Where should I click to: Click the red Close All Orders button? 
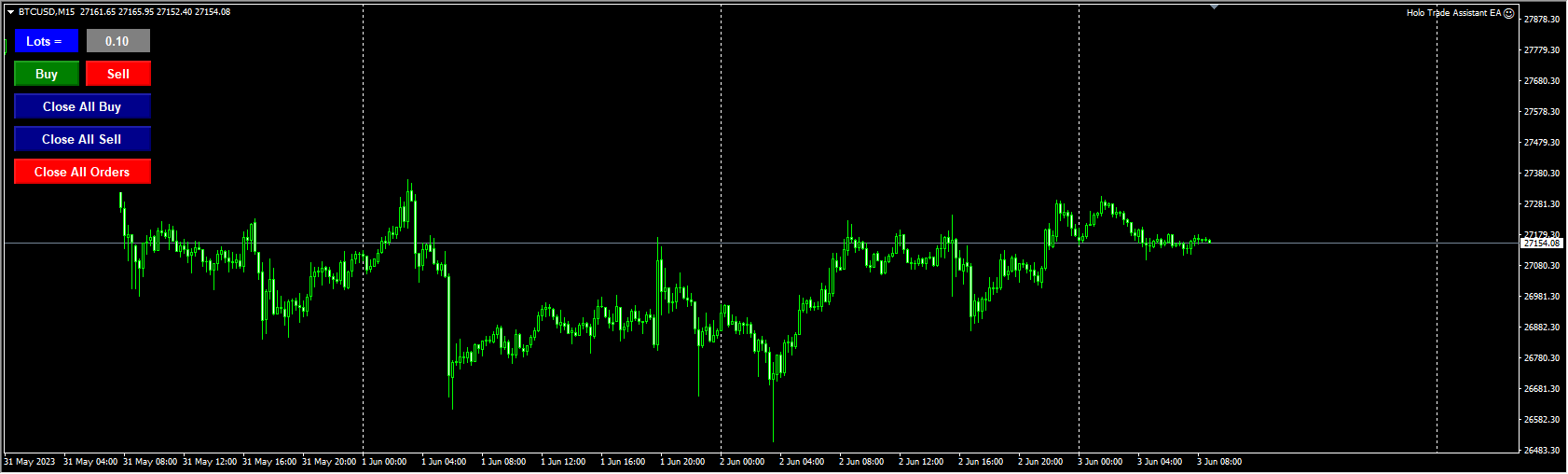pyautogui.click(x=82, y=172)
